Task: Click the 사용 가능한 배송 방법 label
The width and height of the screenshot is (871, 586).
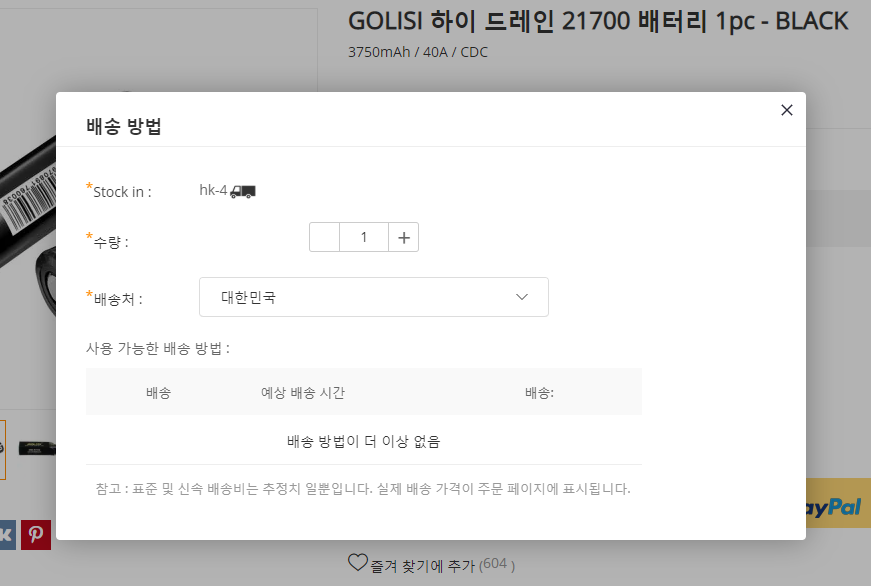Action: 158,348
